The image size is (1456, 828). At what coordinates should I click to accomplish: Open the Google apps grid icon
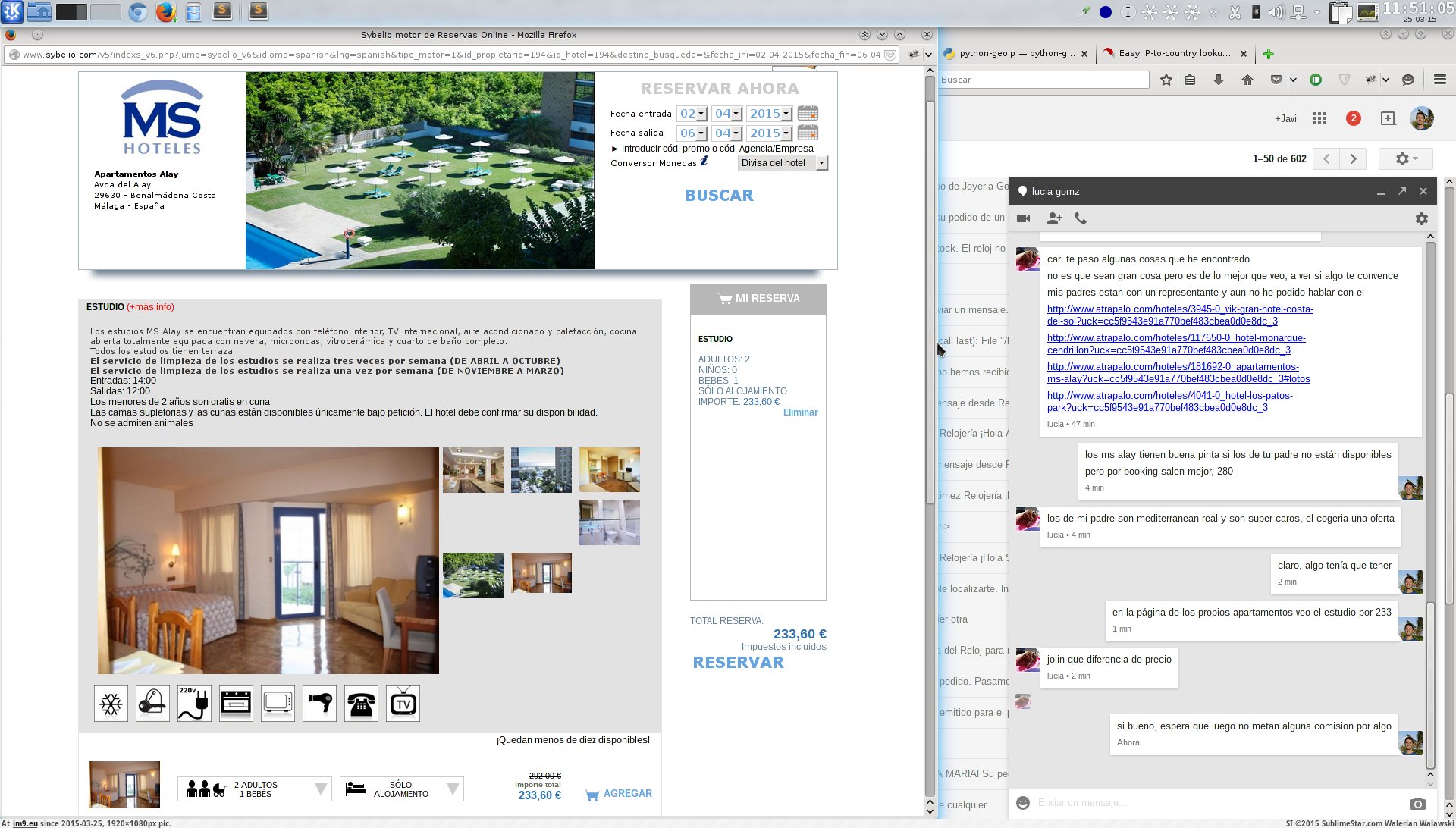[1319, 118]
